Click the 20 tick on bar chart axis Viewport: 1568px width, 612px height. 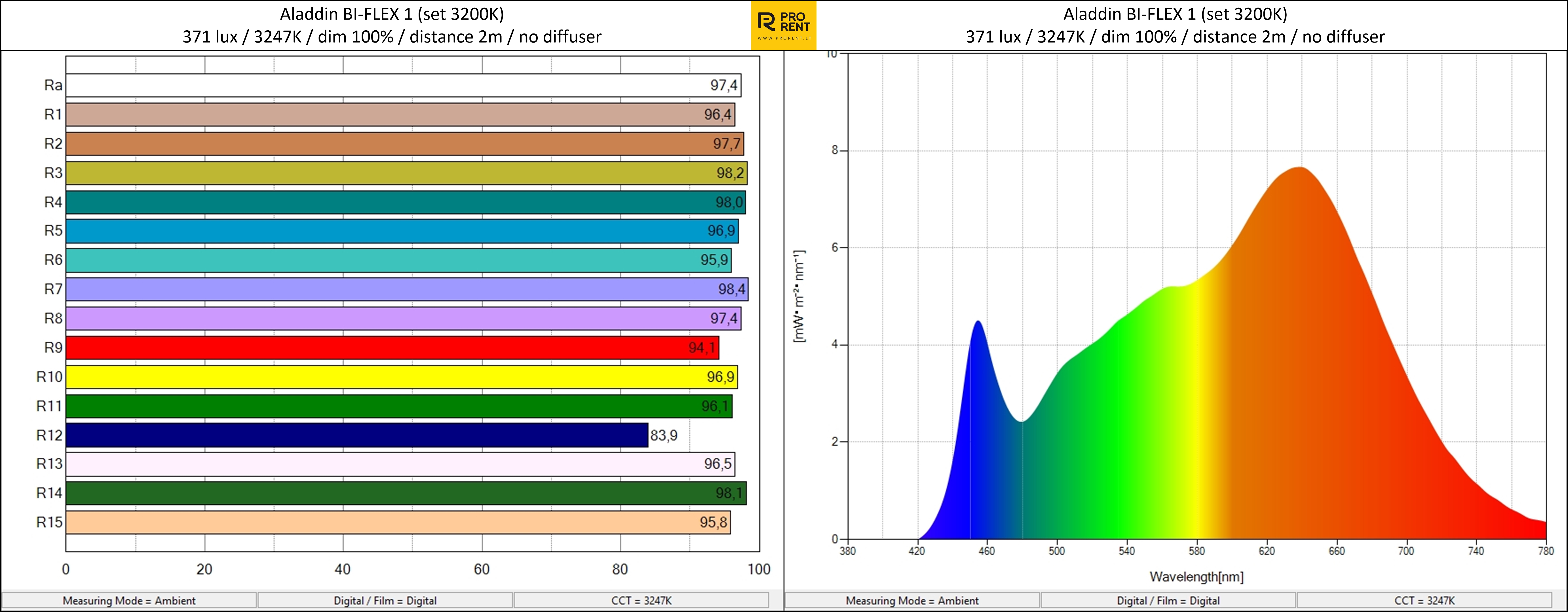pos(204,569)
